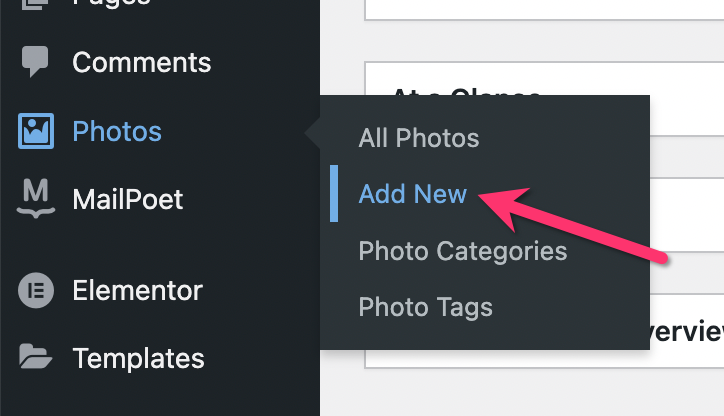This screenshot has height=416, width=724.
Task: Click the partially visible overview text
Action: pyautogui.click(x=687, y=332)
